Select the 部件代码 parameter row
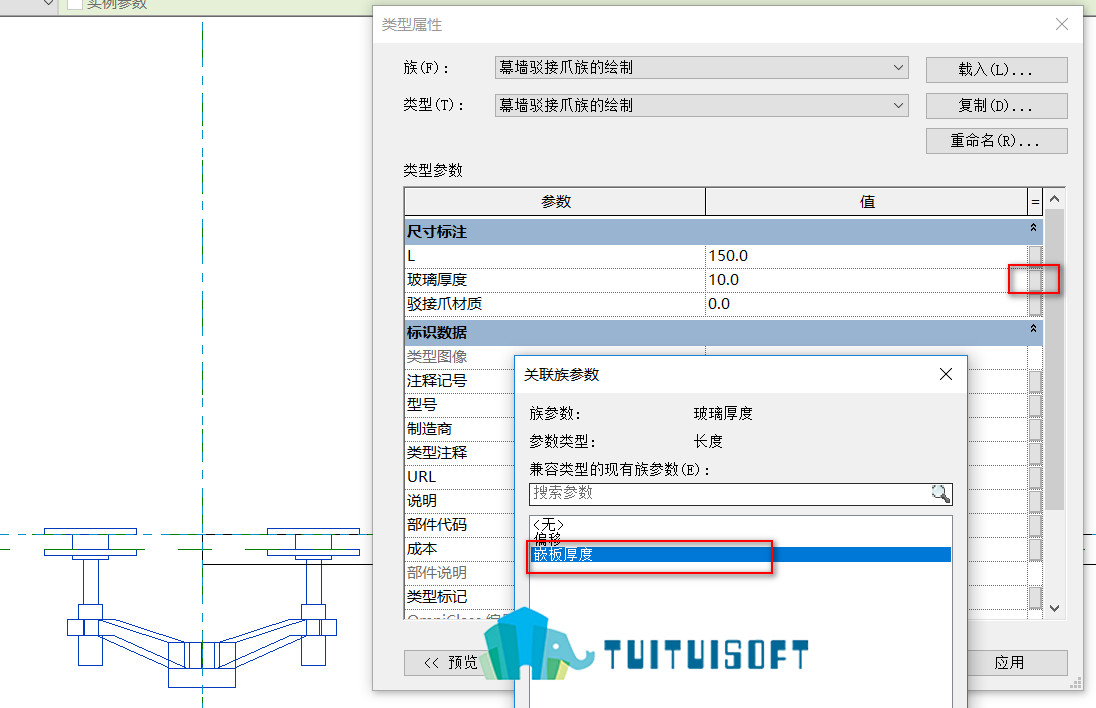The width and height of the screenshot is (1096, 708). point(459,525)
